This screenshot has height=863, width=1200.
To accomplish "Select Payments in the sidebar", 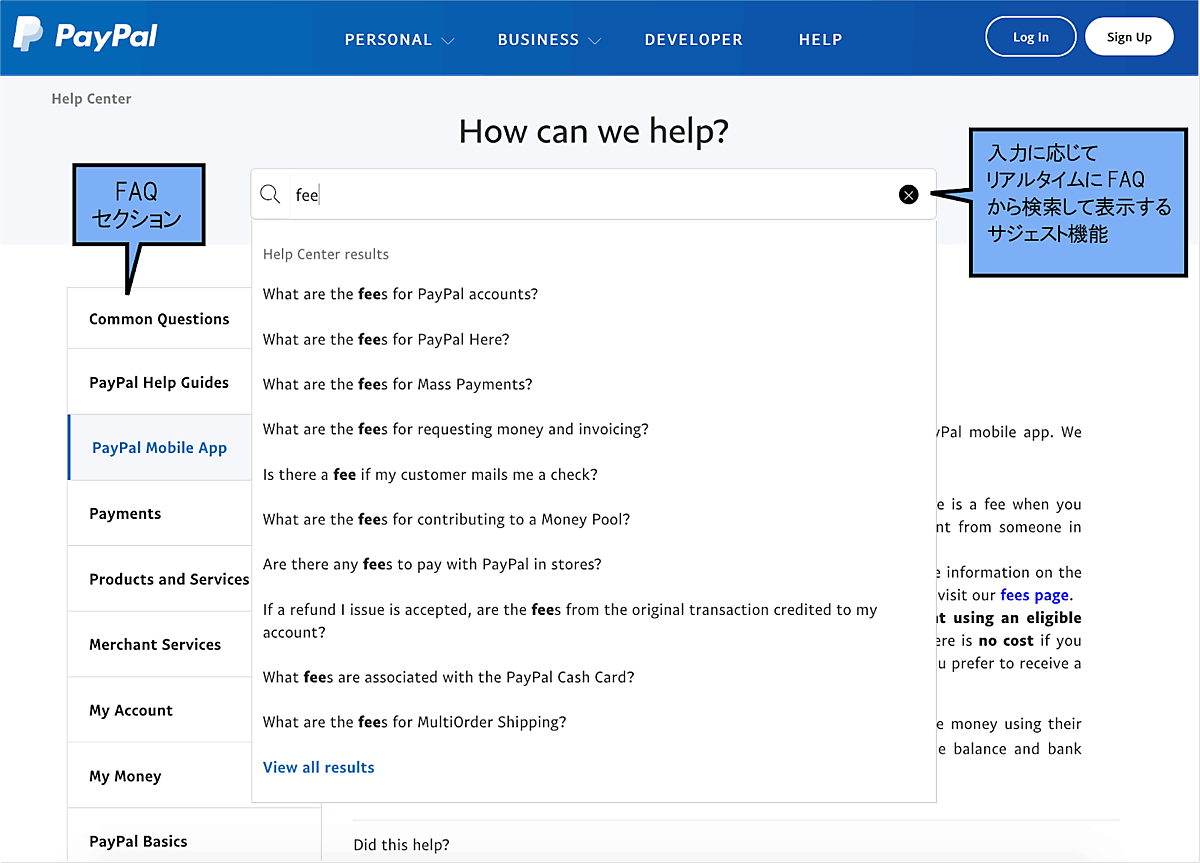I will pyautogui.click(x=125, y=513).
